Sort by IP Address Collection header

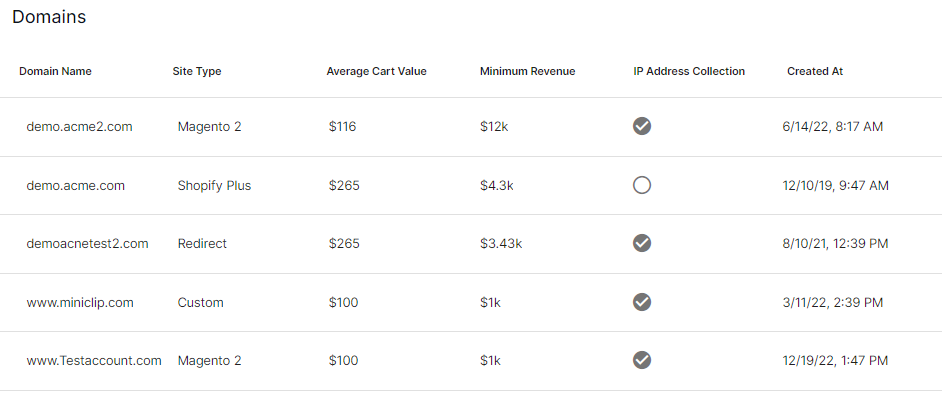coord(689,71)
